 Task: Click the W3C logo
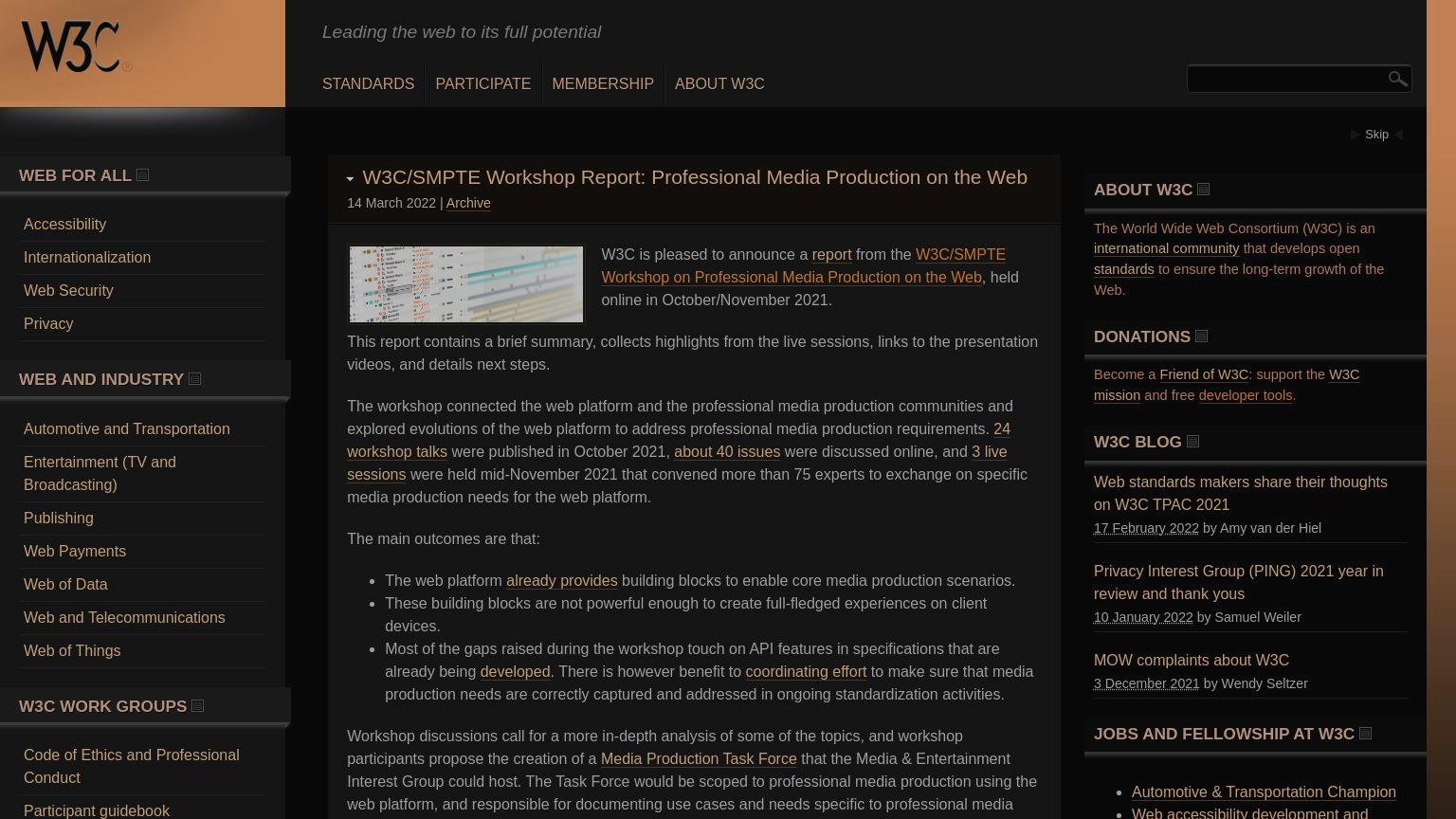(76, 46)
